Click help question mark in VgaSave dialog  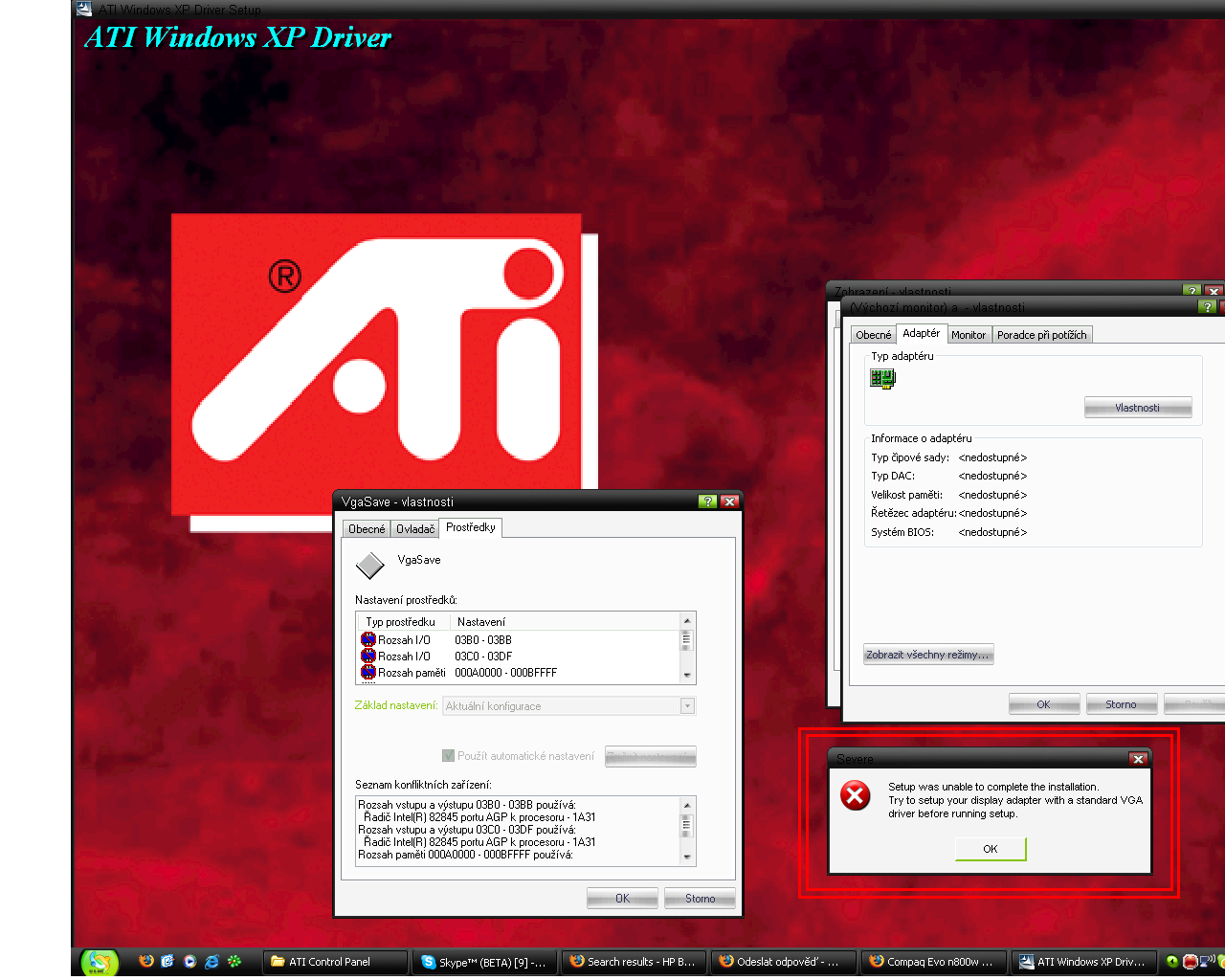(x=707, y=501)
